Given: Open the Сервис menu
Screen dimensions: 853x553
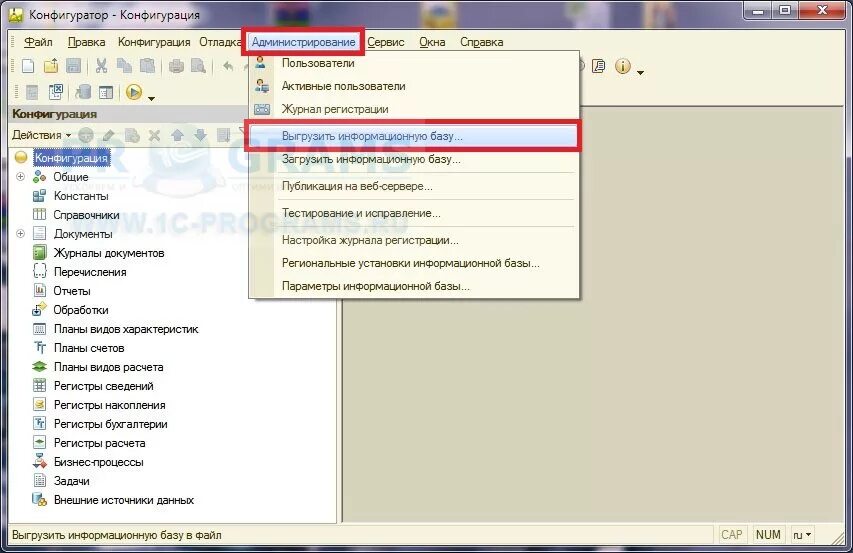Looking at the screenshot, I should (x=386, y=42).
